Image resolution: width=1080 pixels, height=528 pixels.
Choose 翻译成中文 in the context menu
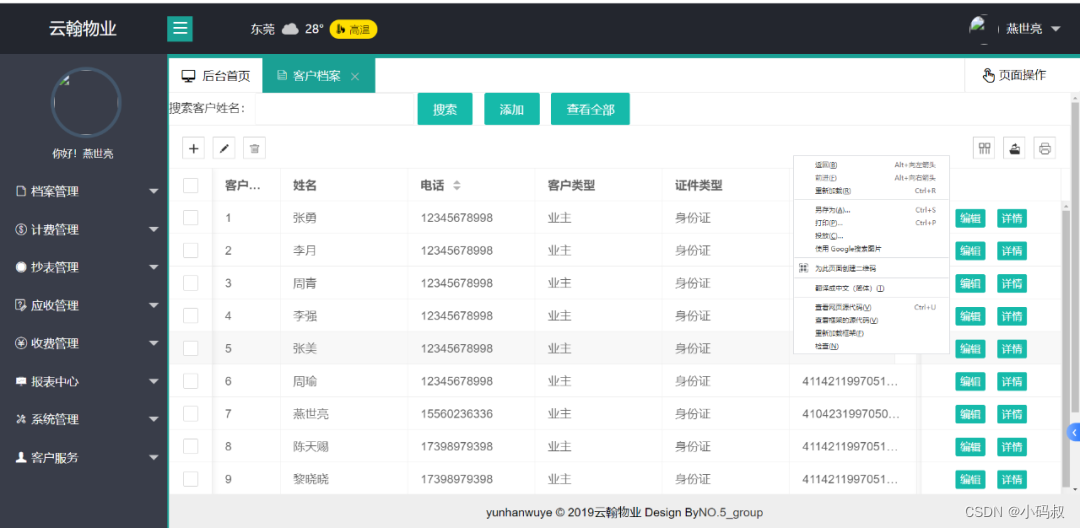pyautogui.click(x=871, y=288)
